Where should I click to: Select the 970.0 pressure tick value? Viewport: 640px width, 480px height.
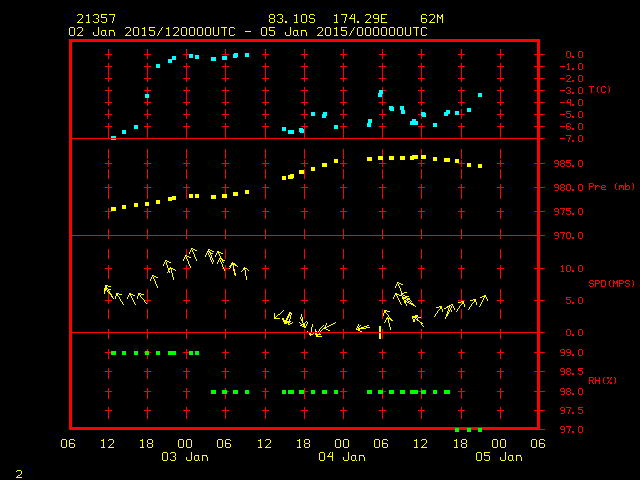point(574,235)
